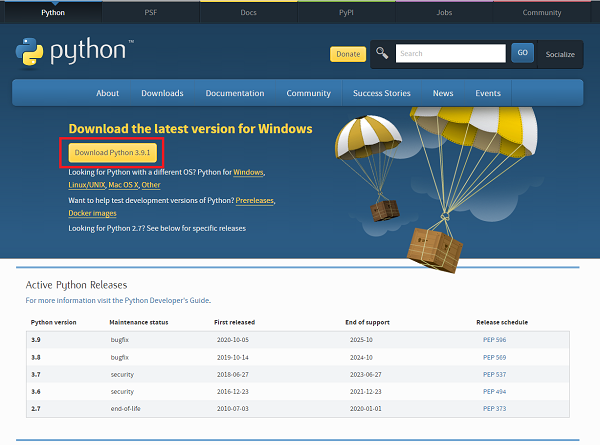
Task: Click the 'end-of-life' maintenance status cell
Action: [x=126, y=409]
